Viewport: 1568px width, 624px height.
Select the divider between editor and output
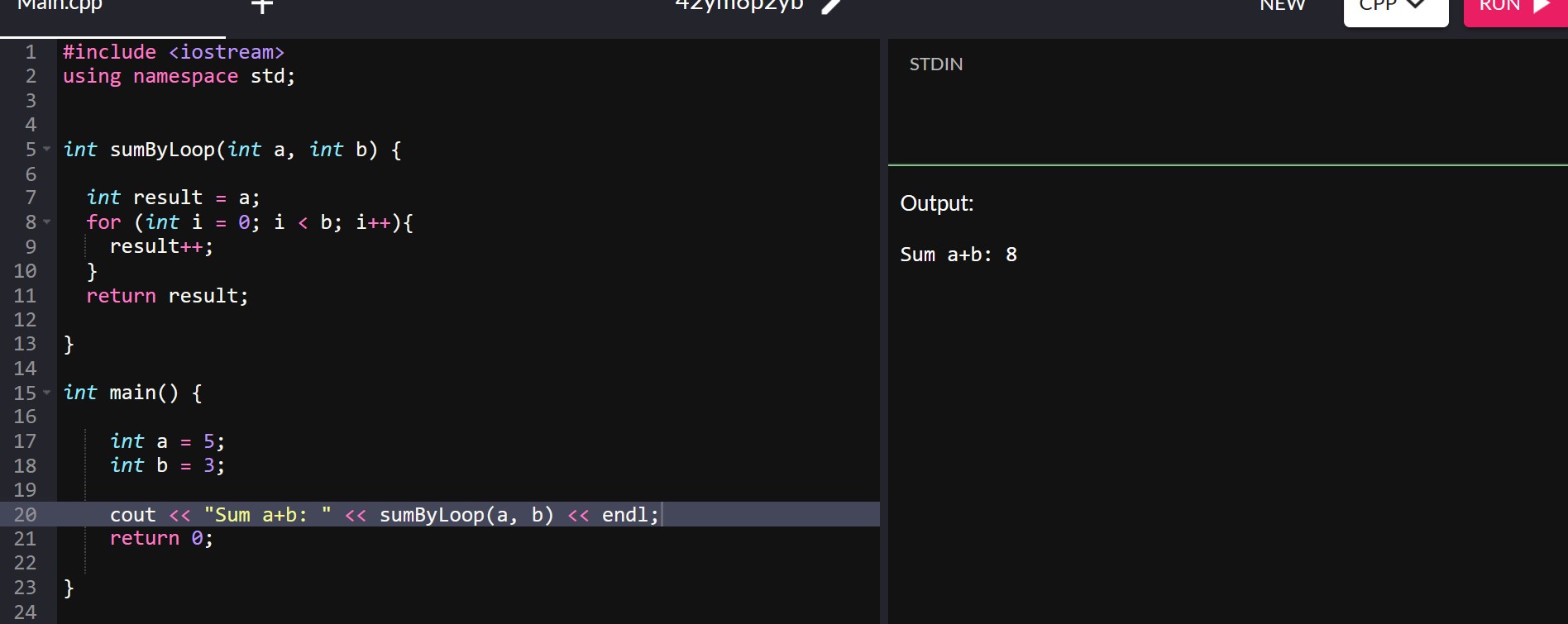(883, 331)
